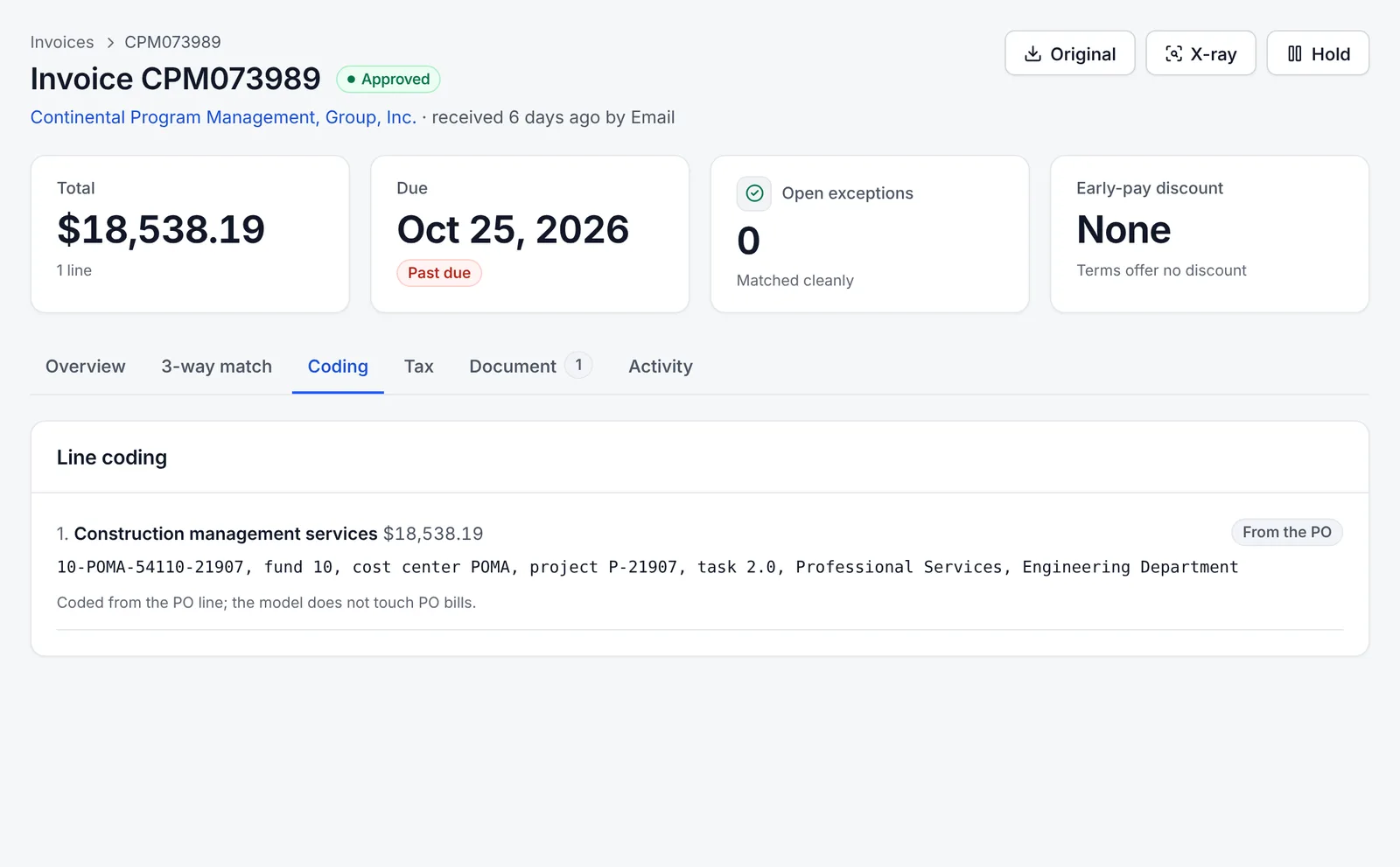
Task: Click the 10-POMA-54110-21907 coding string
Action: (150, 567)
